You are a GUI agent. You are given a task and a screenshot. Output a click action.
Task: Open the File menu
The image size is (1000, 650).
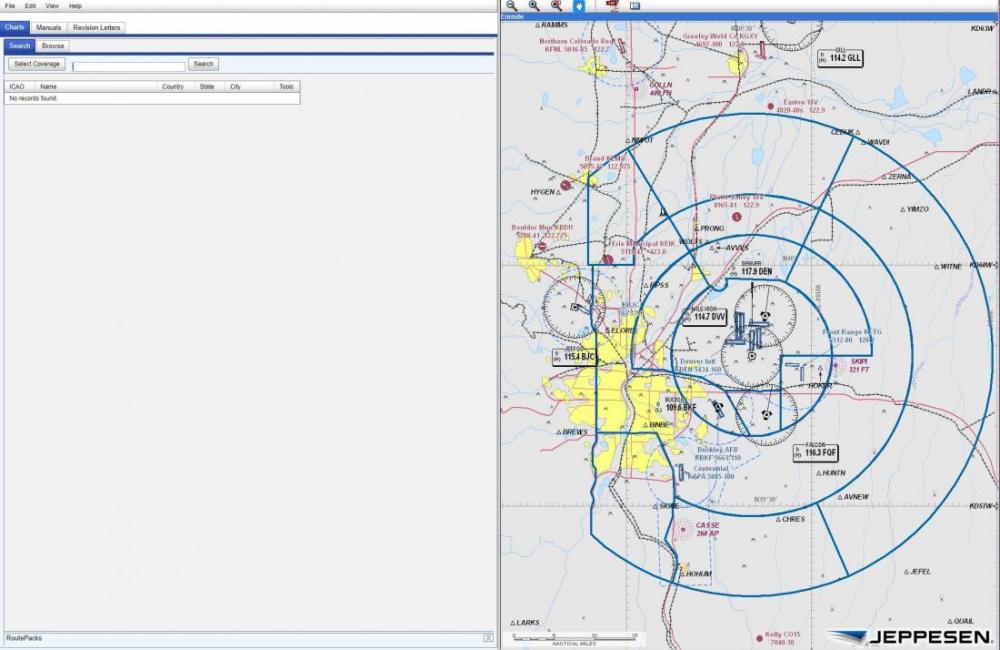pos(10,6)
